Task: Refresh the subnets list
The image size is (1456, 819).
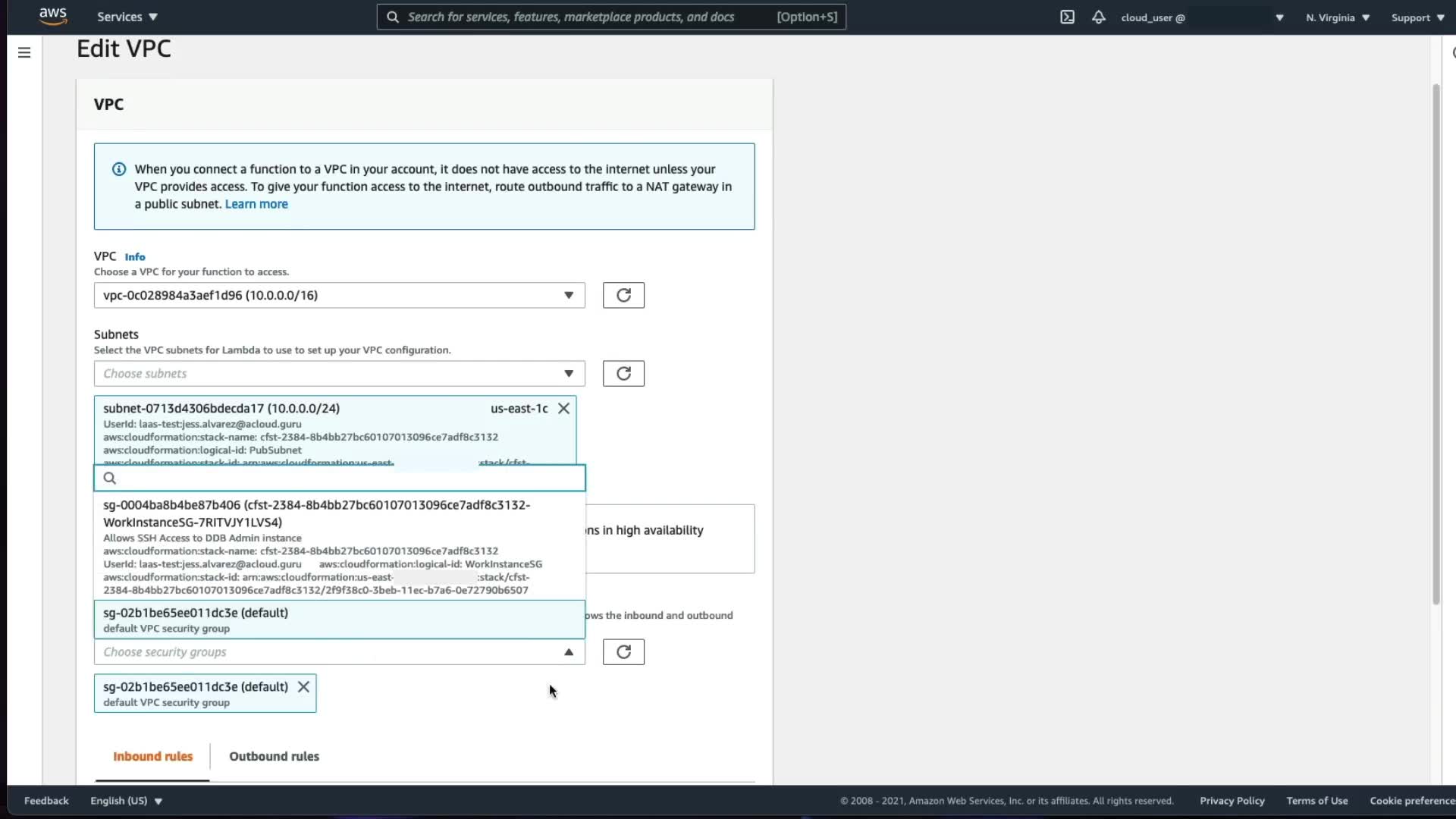Action: (623, 373)
